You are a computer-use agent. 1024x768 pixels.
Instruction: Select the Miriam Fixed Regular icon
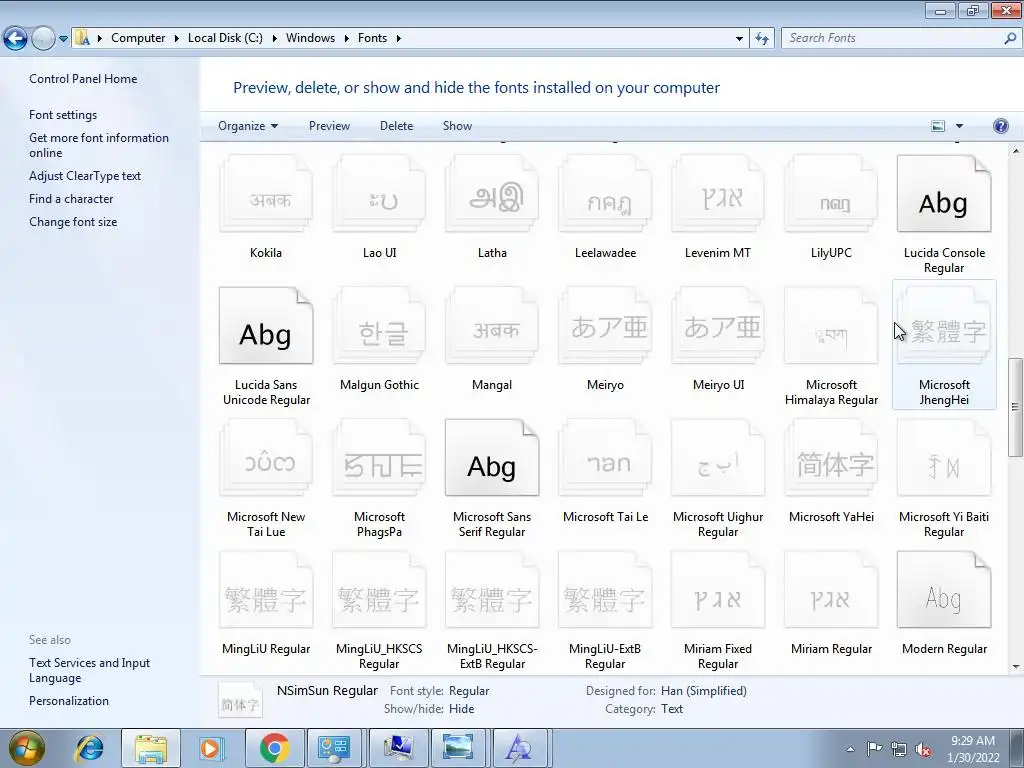point(718,590)
